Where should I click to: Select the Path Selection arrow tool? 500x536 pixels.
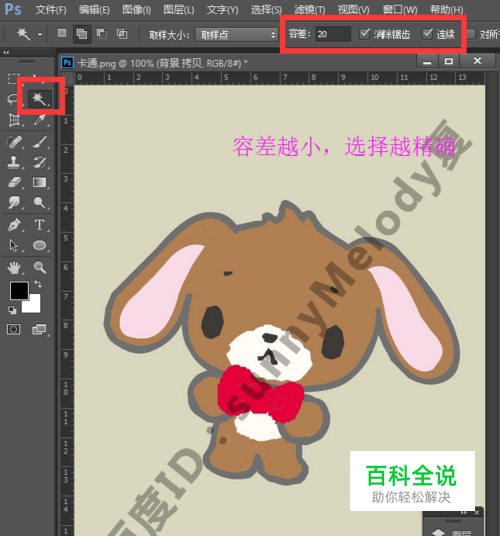tap(14, 245)
